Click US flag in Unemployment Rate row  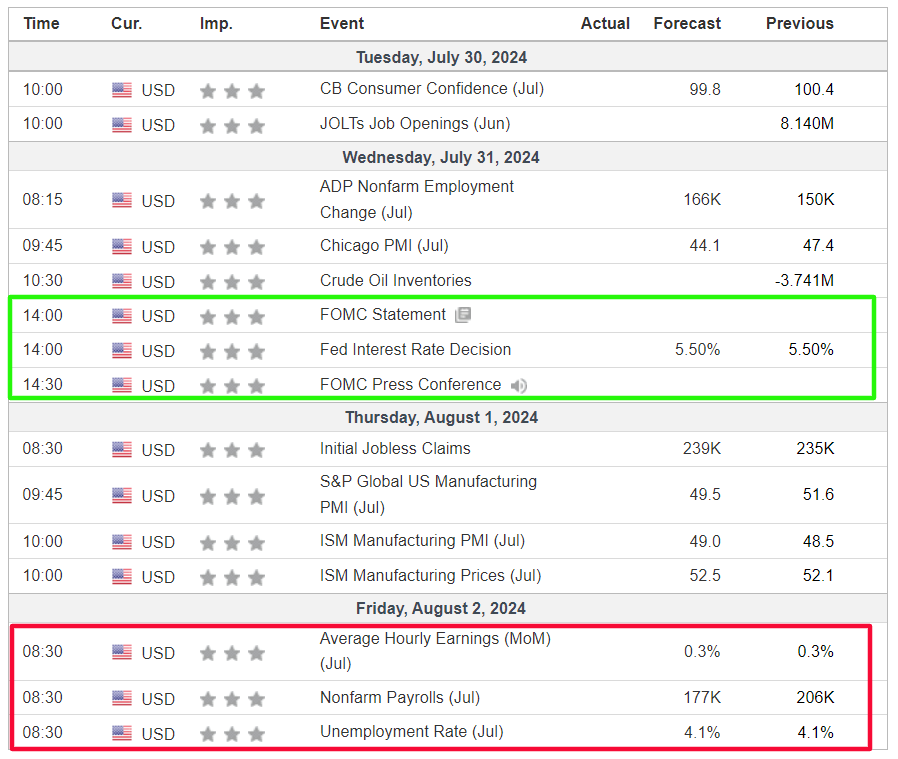point(122,733)
